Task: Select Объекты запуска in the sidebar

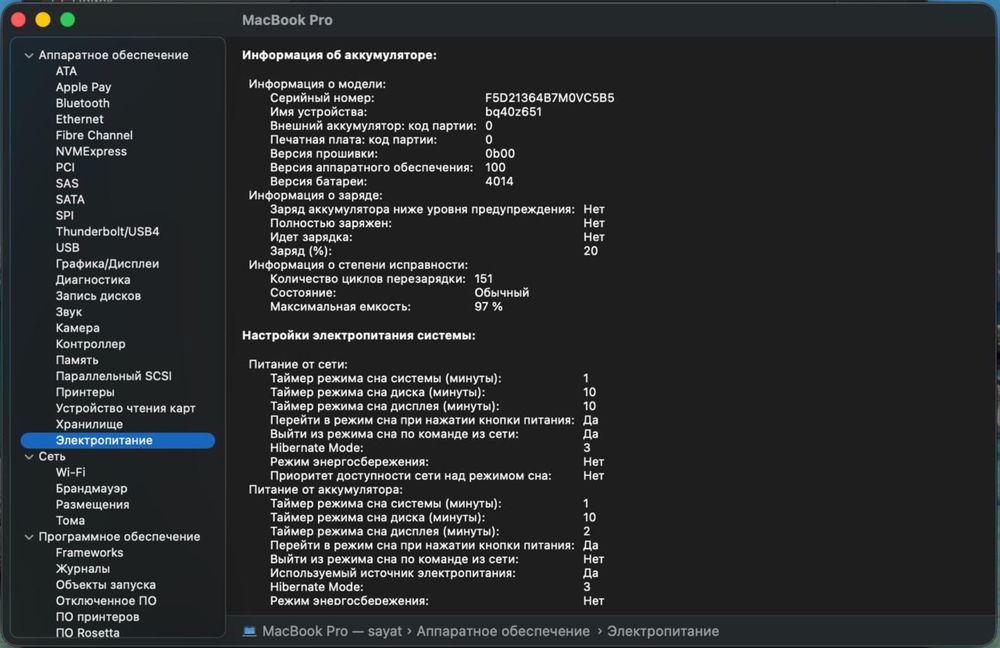Action: click(x=105, y=585)
